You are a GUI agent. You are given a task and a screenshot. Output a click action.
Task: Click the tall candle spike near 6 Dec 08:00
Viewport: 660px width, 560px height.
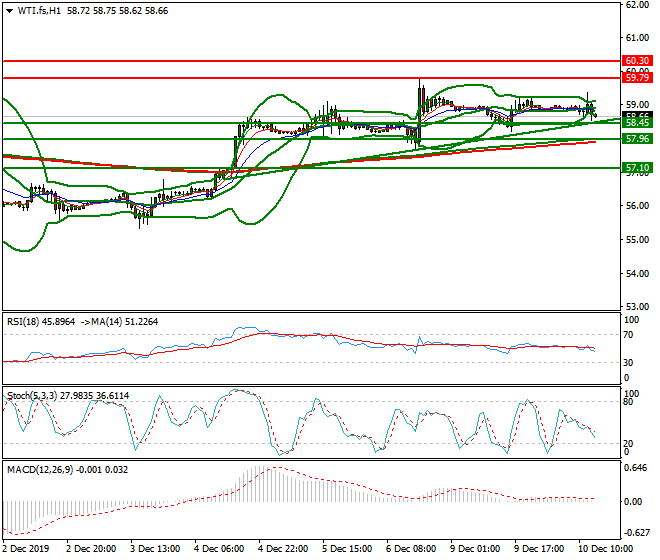(x=419, y=95)
